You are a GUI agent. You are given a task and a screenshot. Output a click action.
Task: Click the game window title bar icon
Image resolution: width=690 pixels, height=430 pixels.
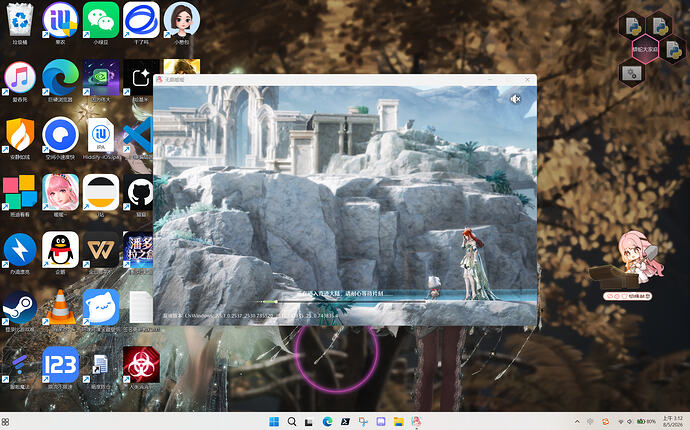pyautogui.click(x=159, y=80)
